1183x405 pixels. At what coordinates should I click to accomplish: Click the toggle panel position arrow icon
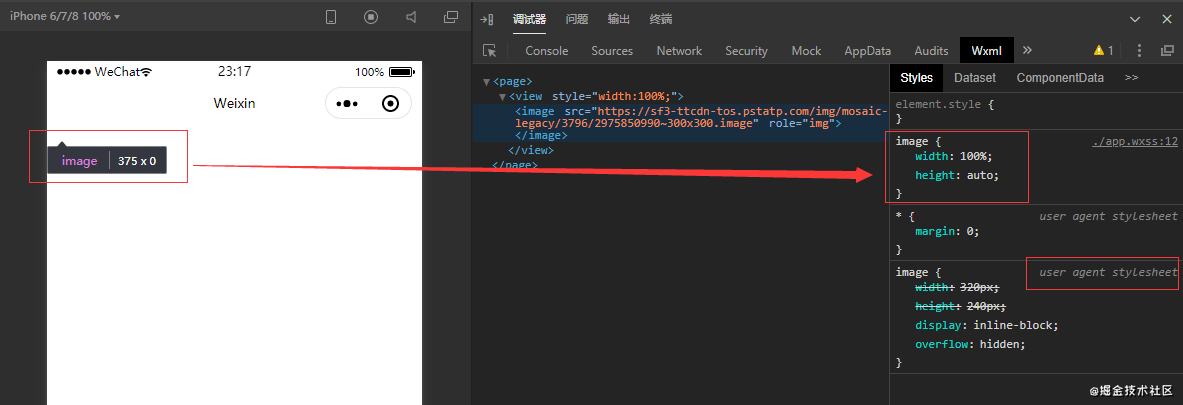click(x=487, y=20)
